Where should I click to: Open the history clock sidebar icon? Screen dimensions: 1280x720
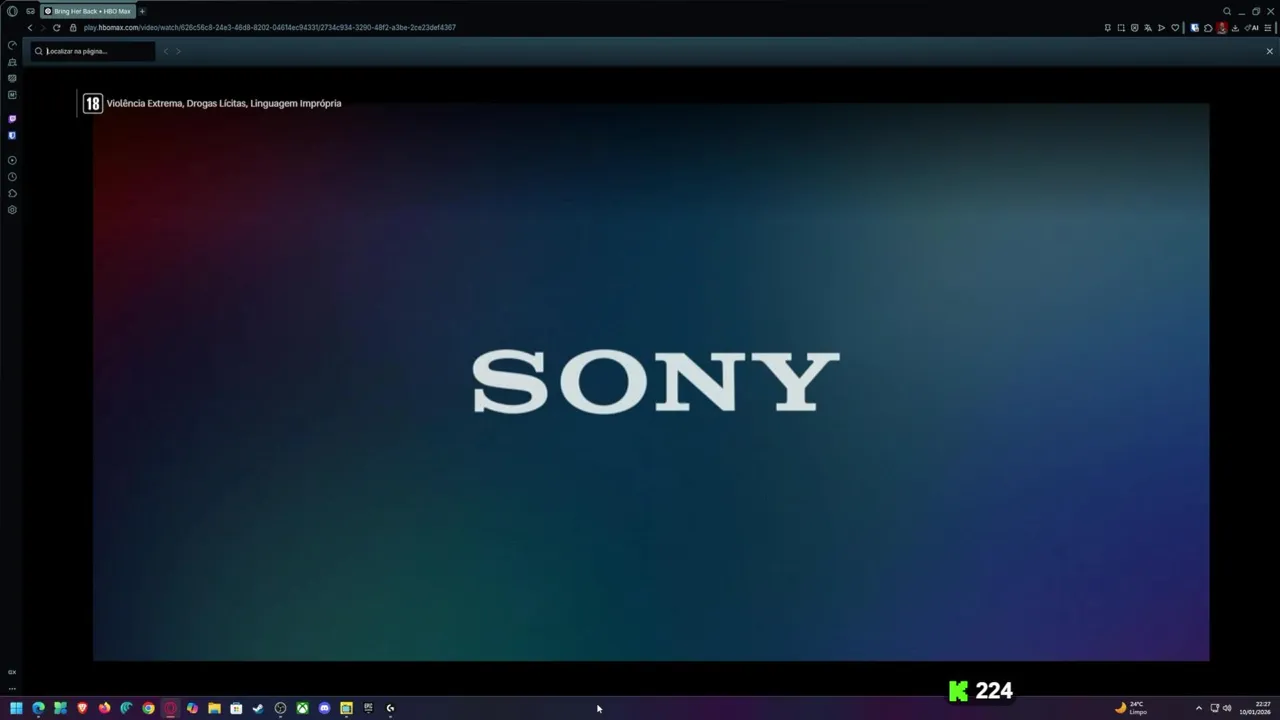pyautogui.click(x=12, y=177)
